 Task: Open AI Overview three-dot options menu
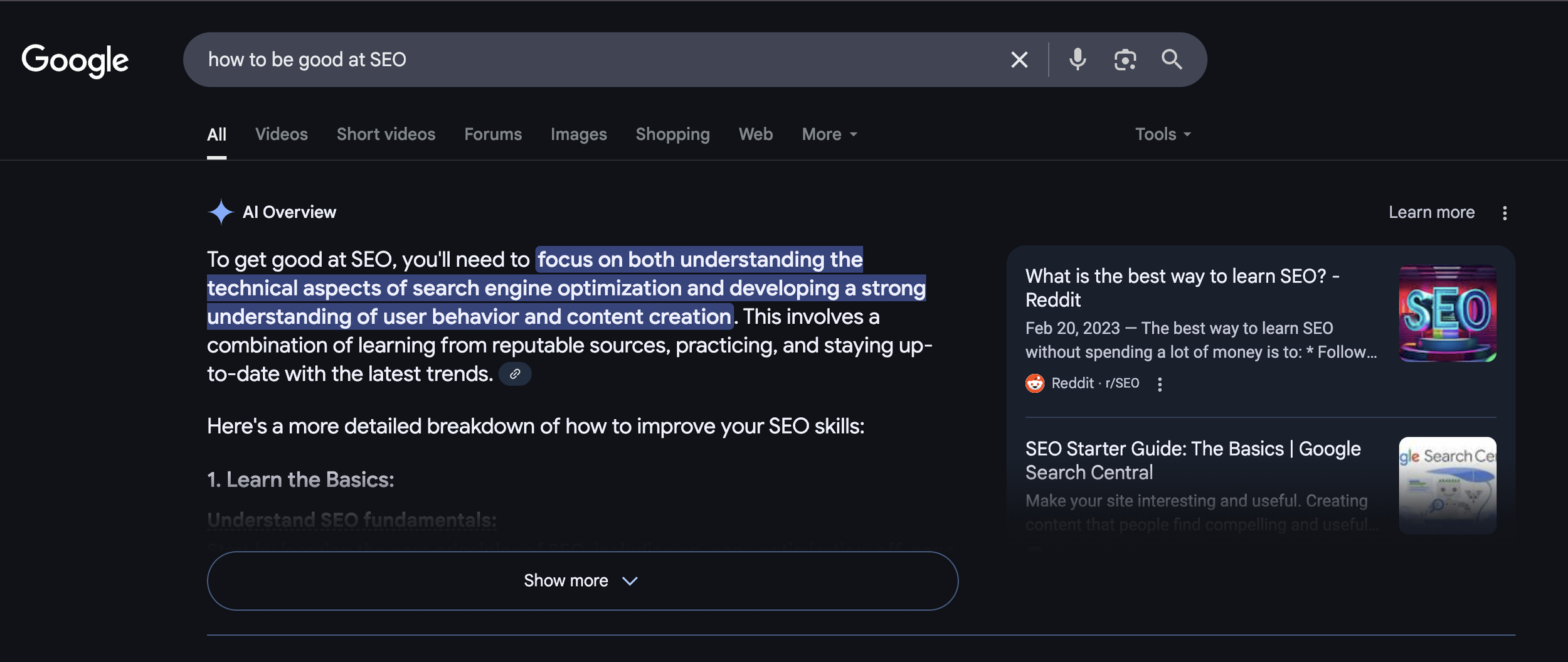[x=1505, y=213]
